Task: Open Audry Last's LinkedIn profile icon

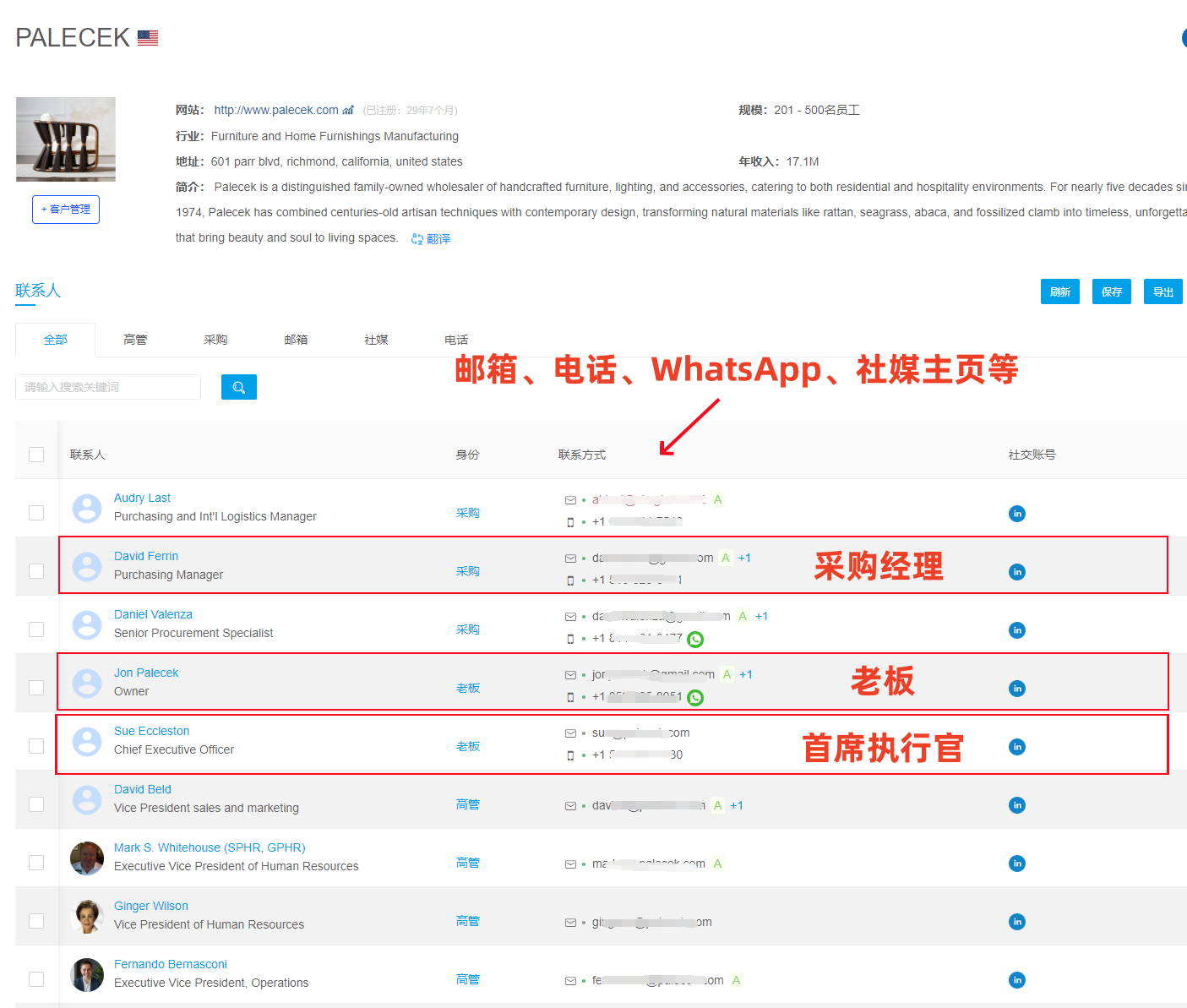Action: click(x=1016, y=514)
